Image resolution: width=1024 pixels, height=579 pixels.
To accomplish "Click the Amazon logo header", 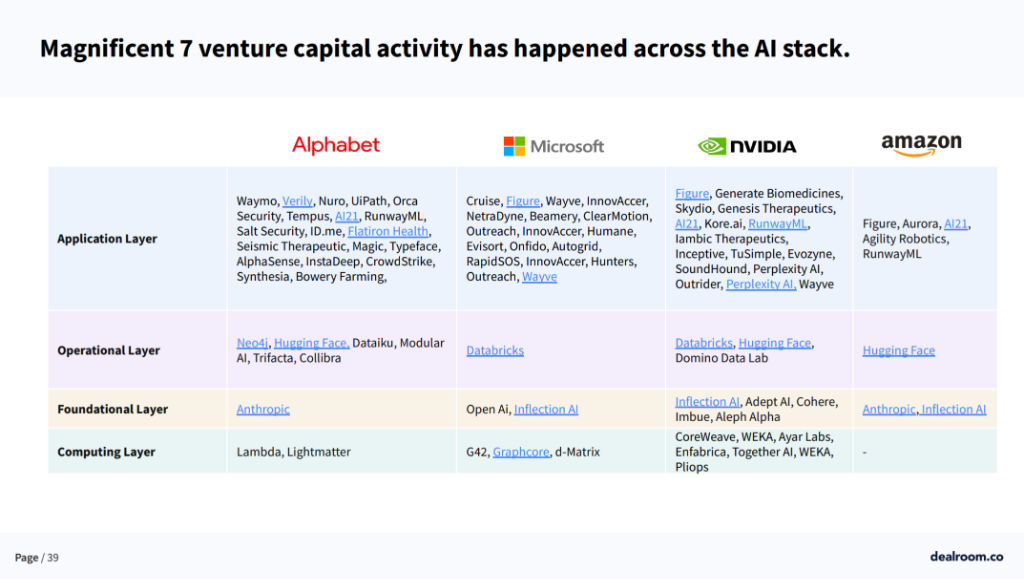I will [921, 145].
